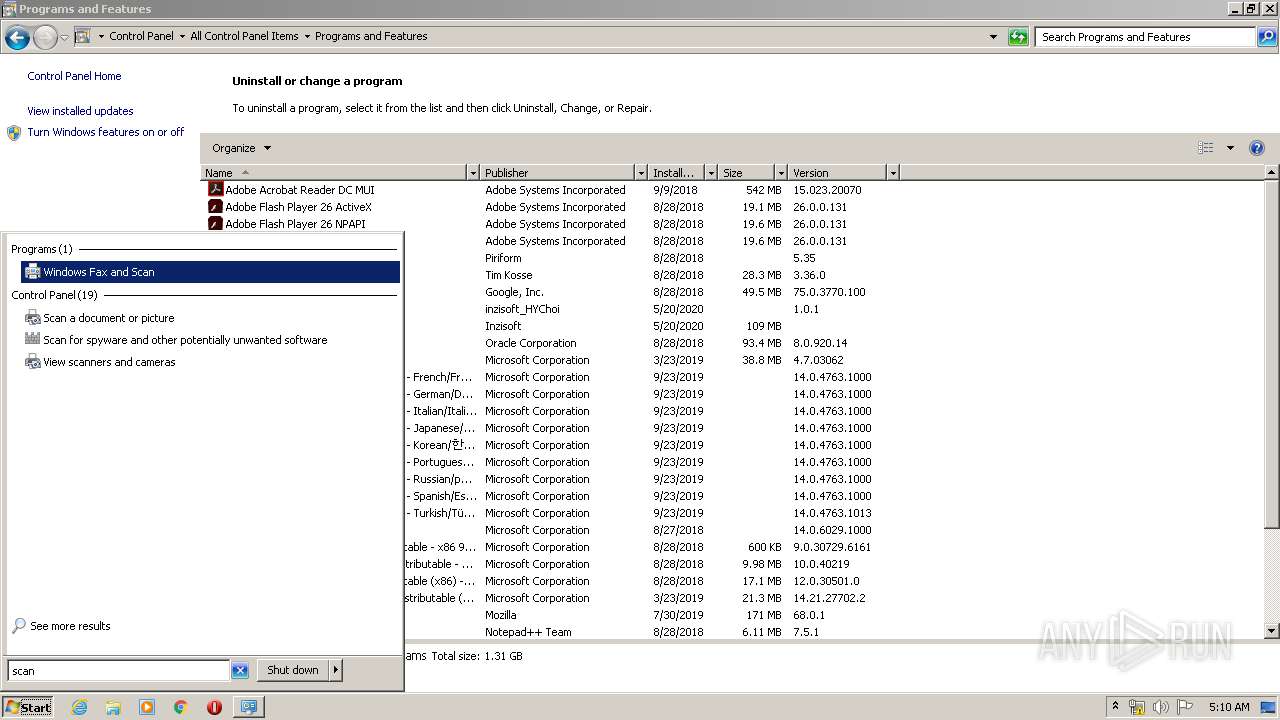Click the Action Center flag icon
Viewport: 1280px width, 720px height.
(1185, 707)
